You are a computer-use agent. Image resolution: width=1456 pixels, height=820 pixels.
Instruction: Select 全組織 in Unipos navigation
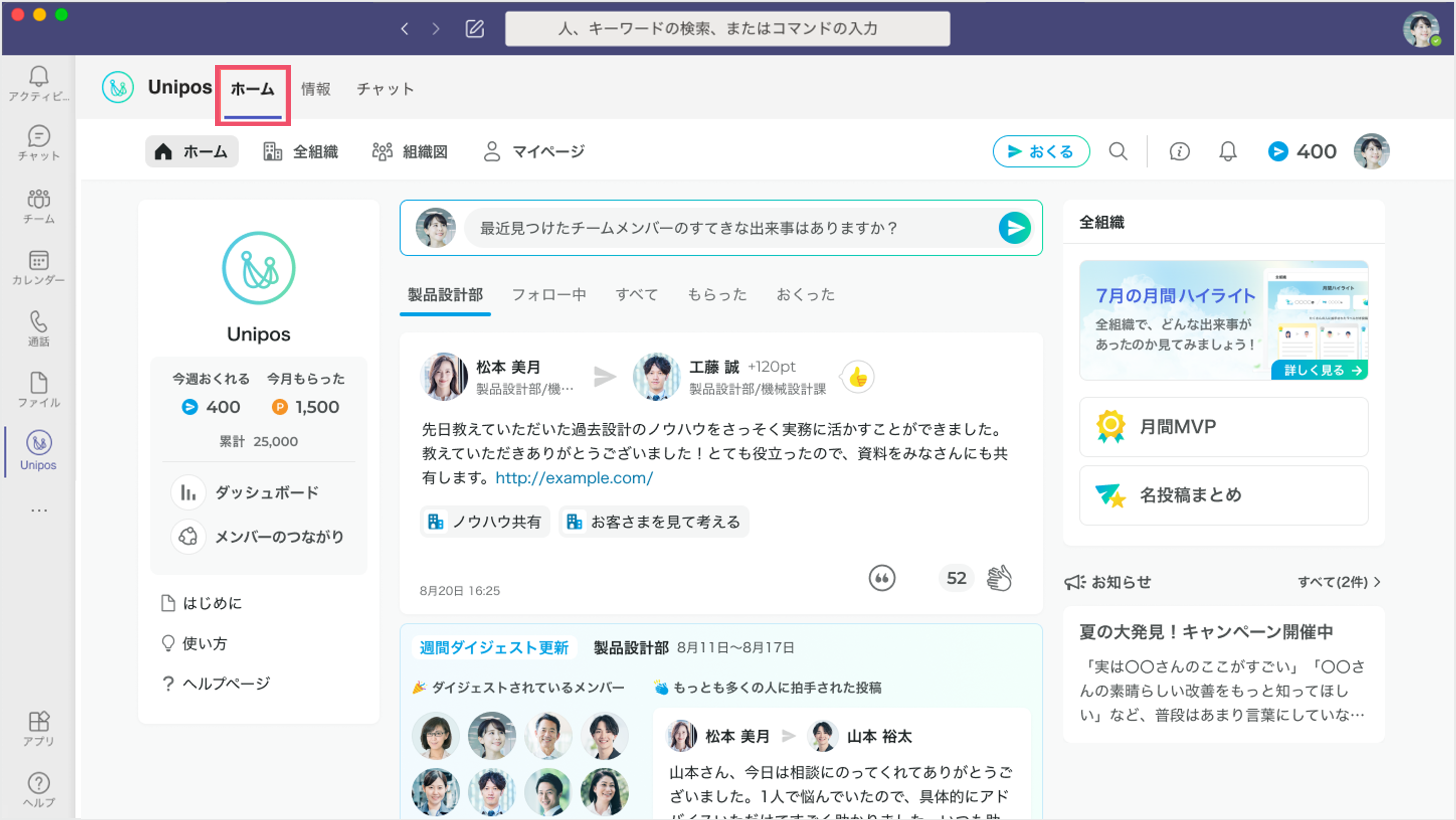[x=301, y=152]
